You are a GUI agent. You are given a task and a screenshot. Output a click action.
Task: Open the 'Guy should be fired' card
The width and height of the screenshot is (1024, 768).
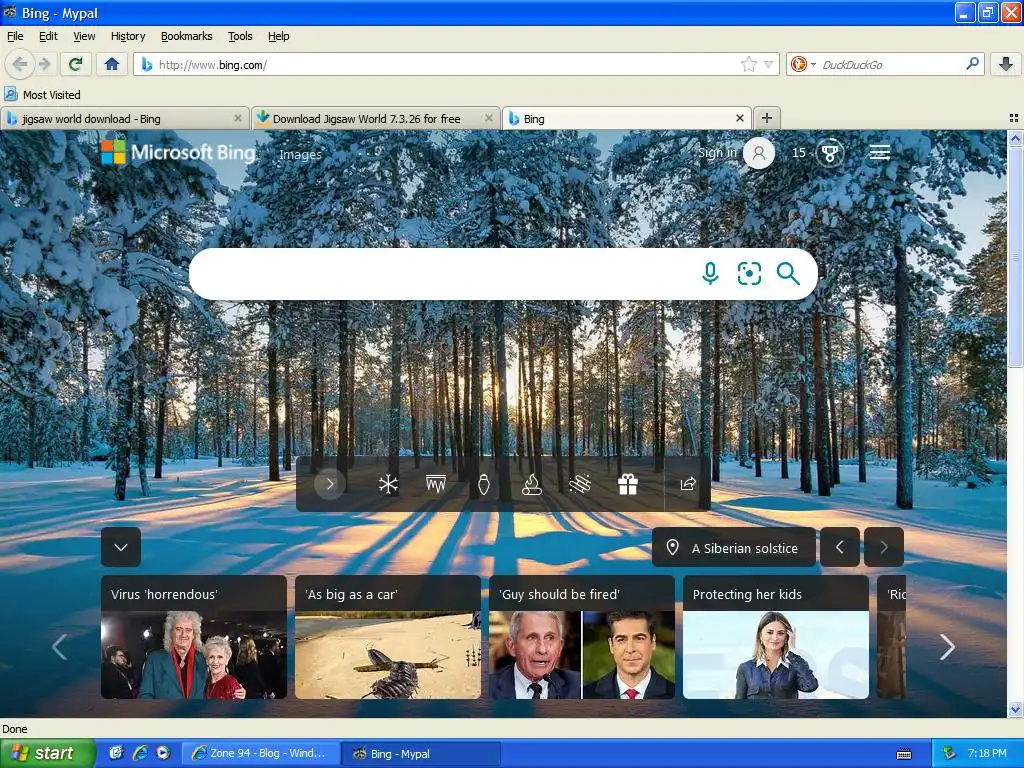582,637
